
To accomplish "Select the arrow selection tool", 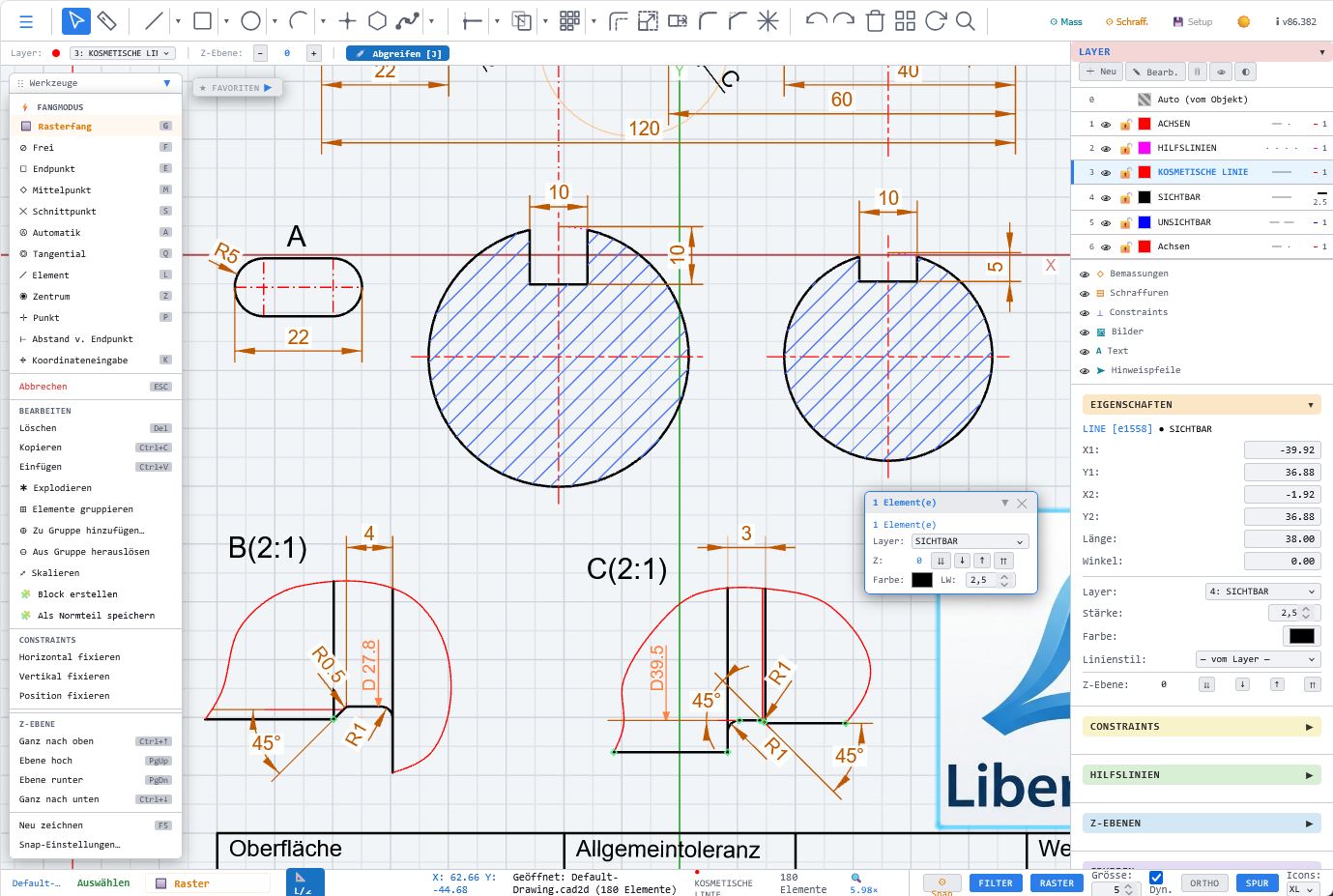I will pos(76,21).
